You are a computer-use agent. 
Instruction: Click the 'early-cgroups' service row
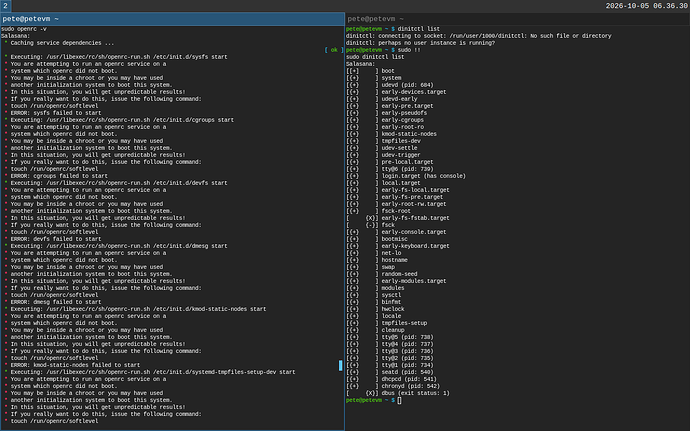385,120
